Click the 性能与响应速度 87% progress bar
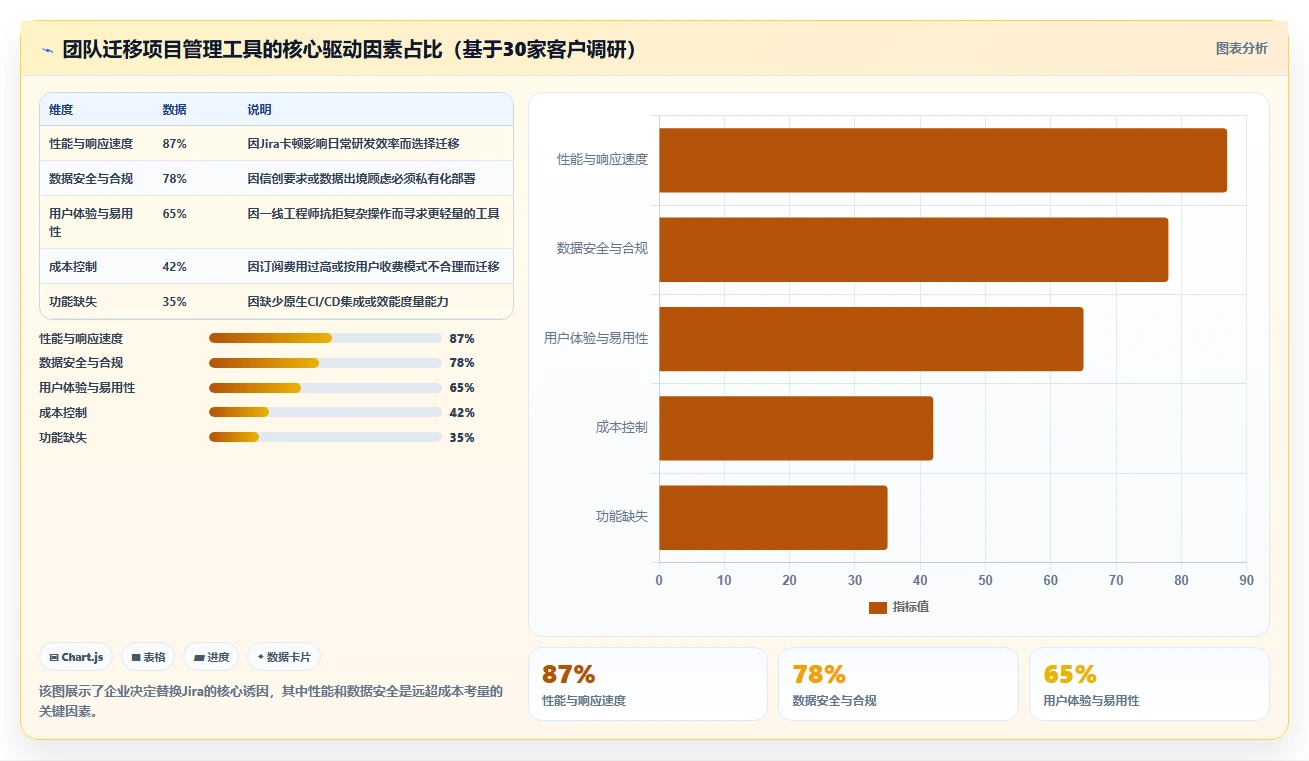 (325, 338)
